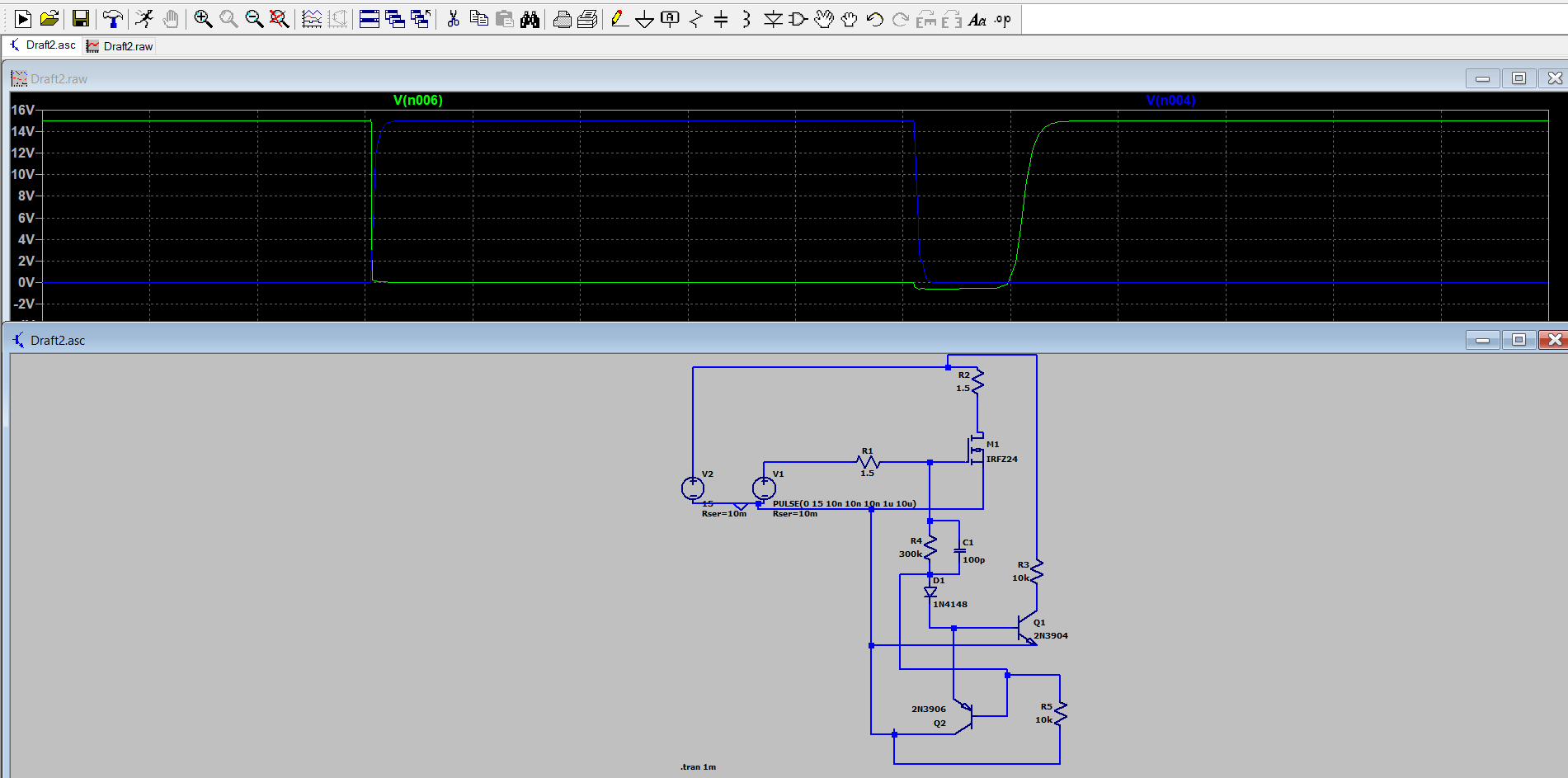Switch to the Draft2.raw tab
The image size is (1568, 778).
120,46
